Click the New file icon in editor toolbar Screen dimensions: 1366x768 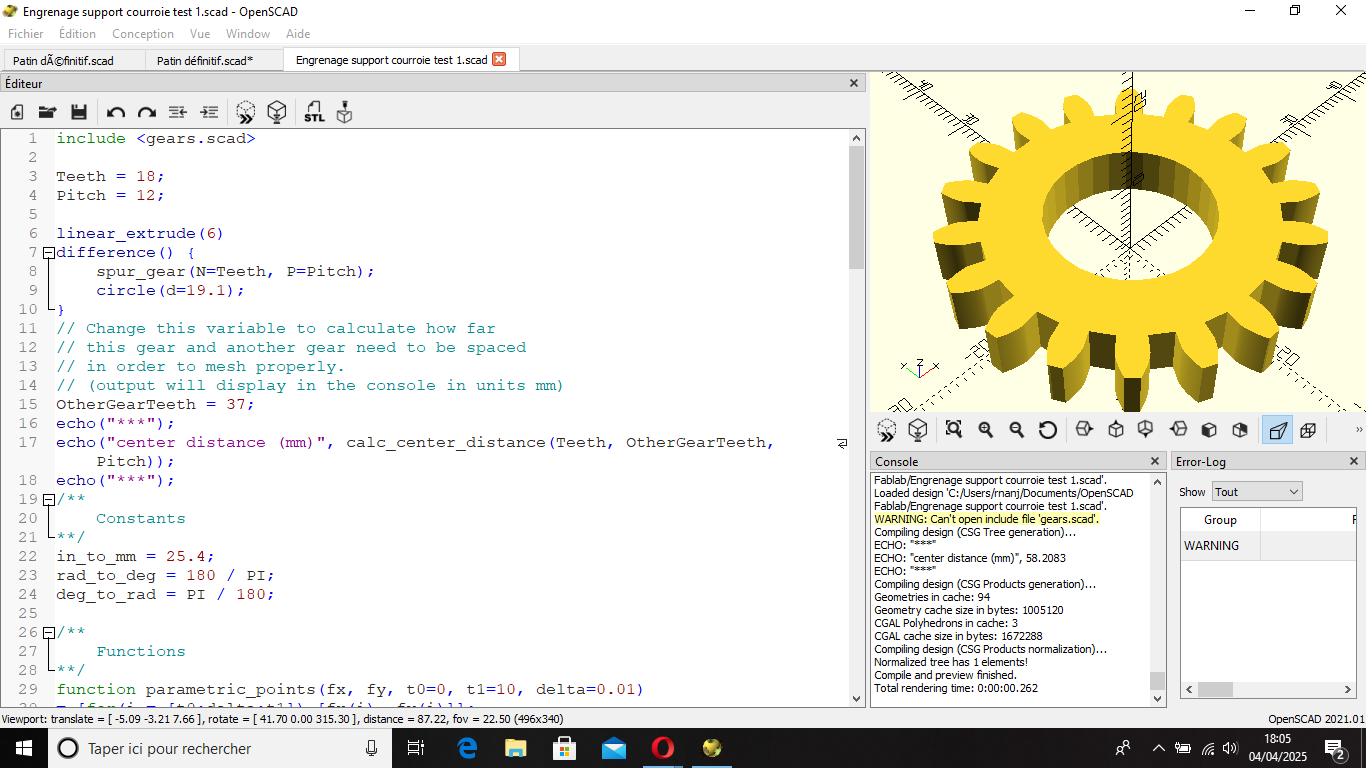click(17, 113)
